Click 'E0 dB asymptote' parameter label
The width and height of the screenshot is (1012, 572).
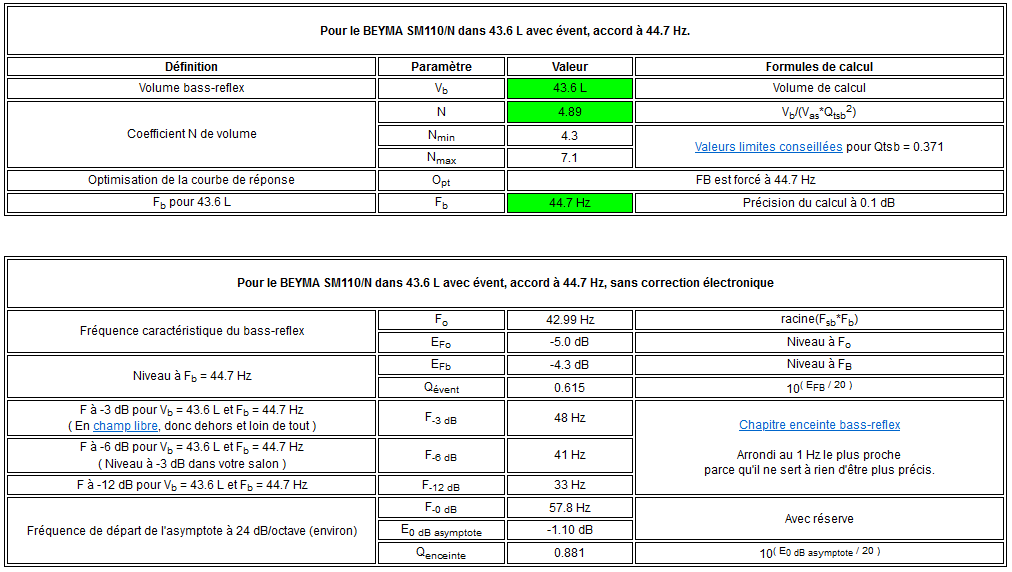click(441, 531)
